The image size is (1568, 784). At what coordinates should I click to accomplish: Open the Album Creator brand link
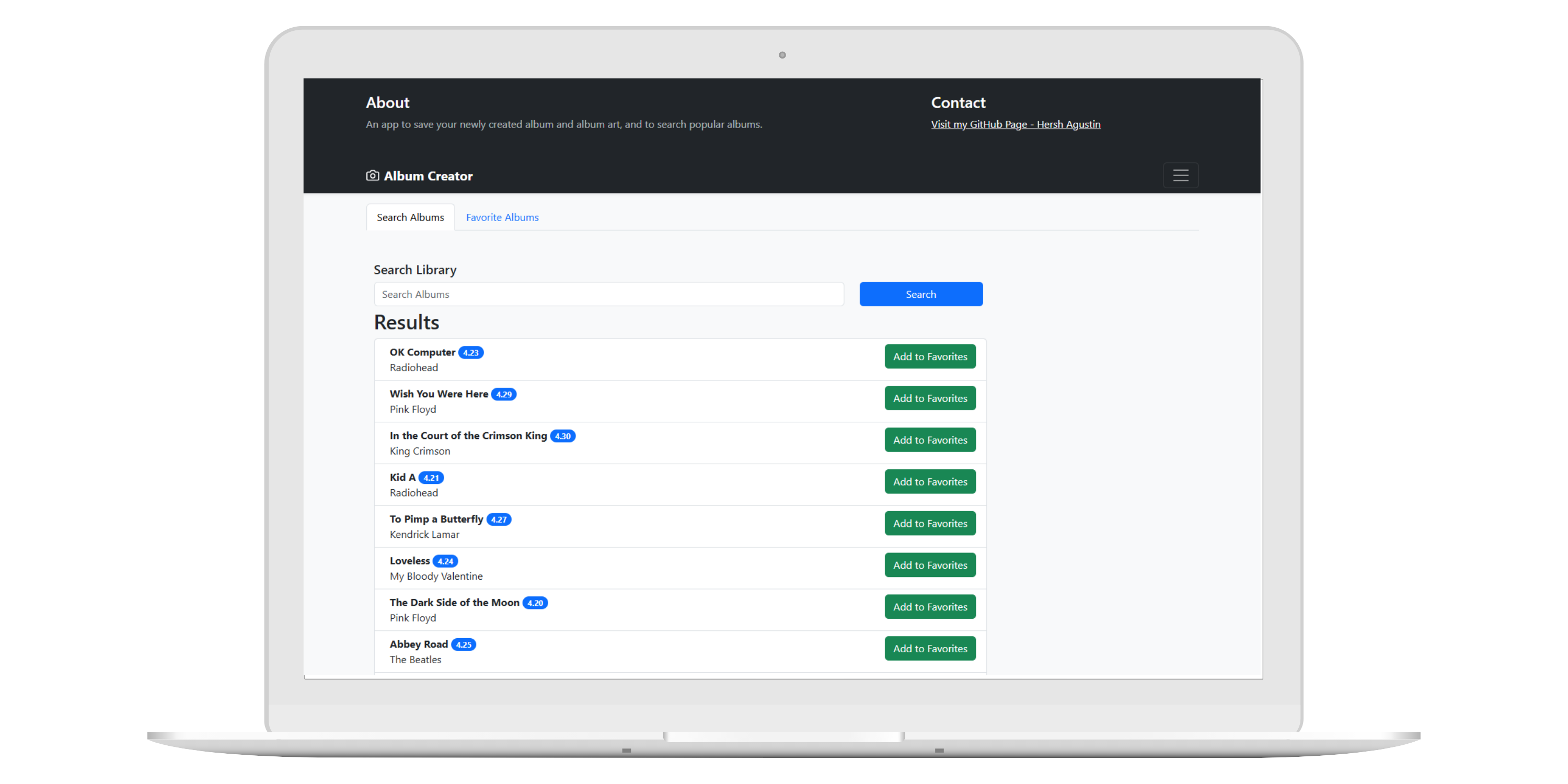[419, 176]
